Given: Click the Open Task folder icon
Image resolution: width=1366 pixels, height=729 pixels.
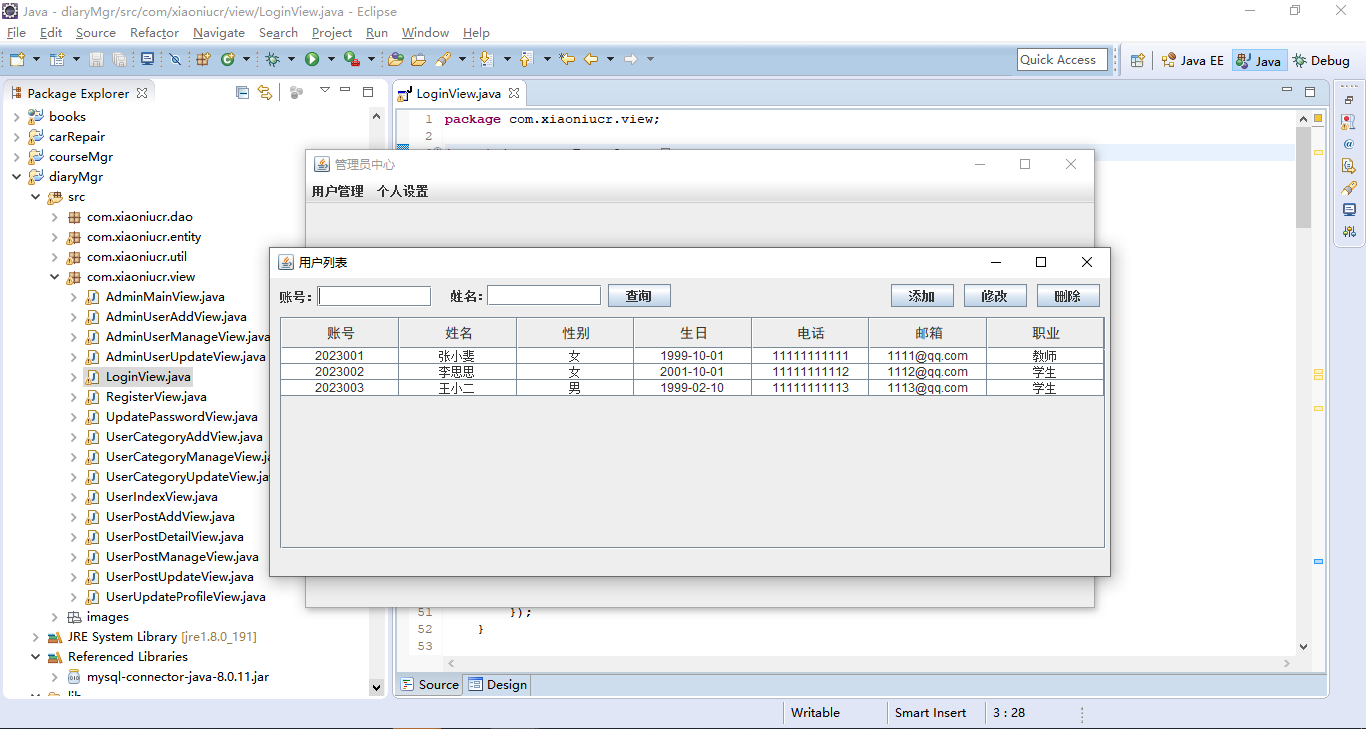Looking at the screenshot, I should [x=419, y=60].
